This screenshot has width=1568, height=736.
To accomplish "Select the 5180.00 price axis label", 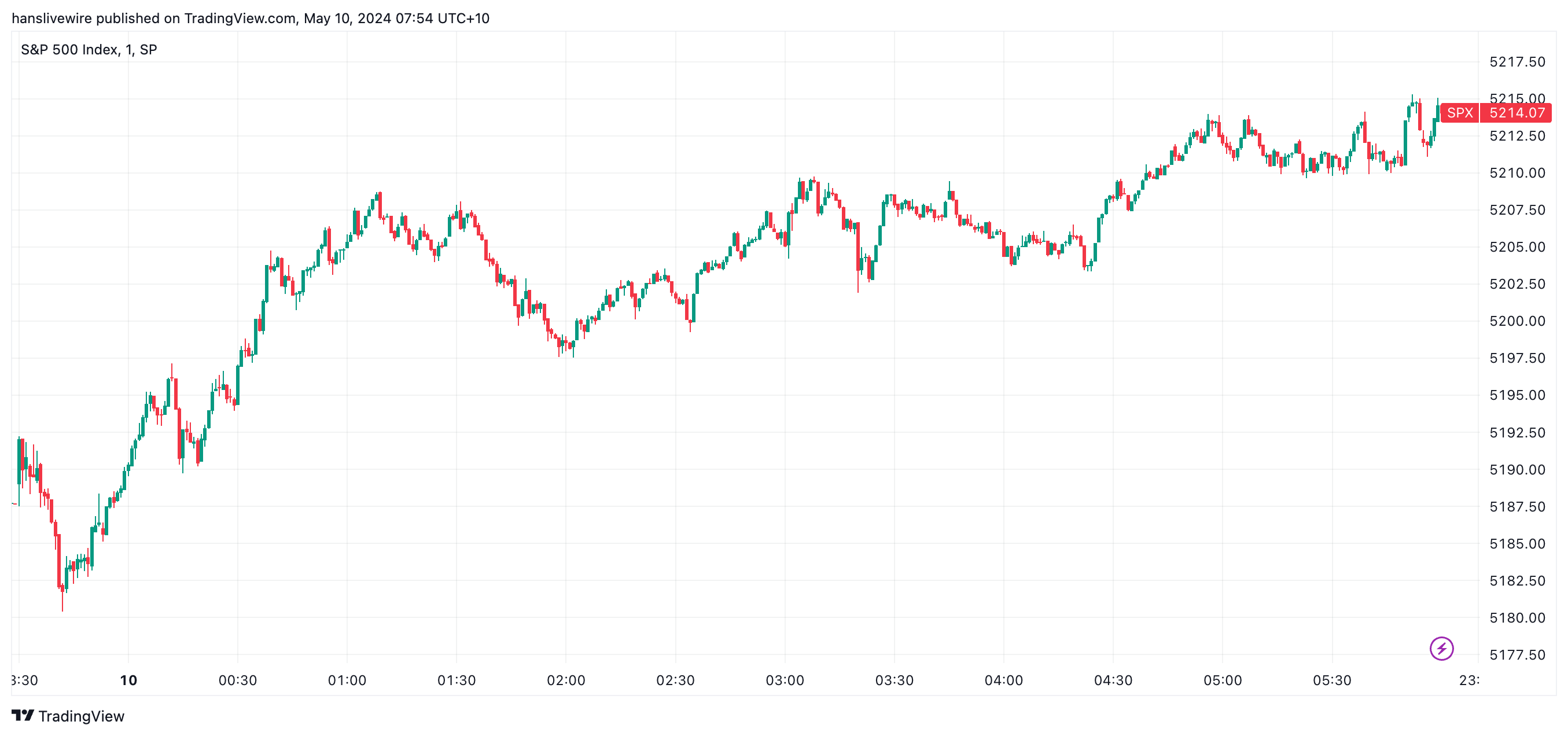I will [1517, 617].
